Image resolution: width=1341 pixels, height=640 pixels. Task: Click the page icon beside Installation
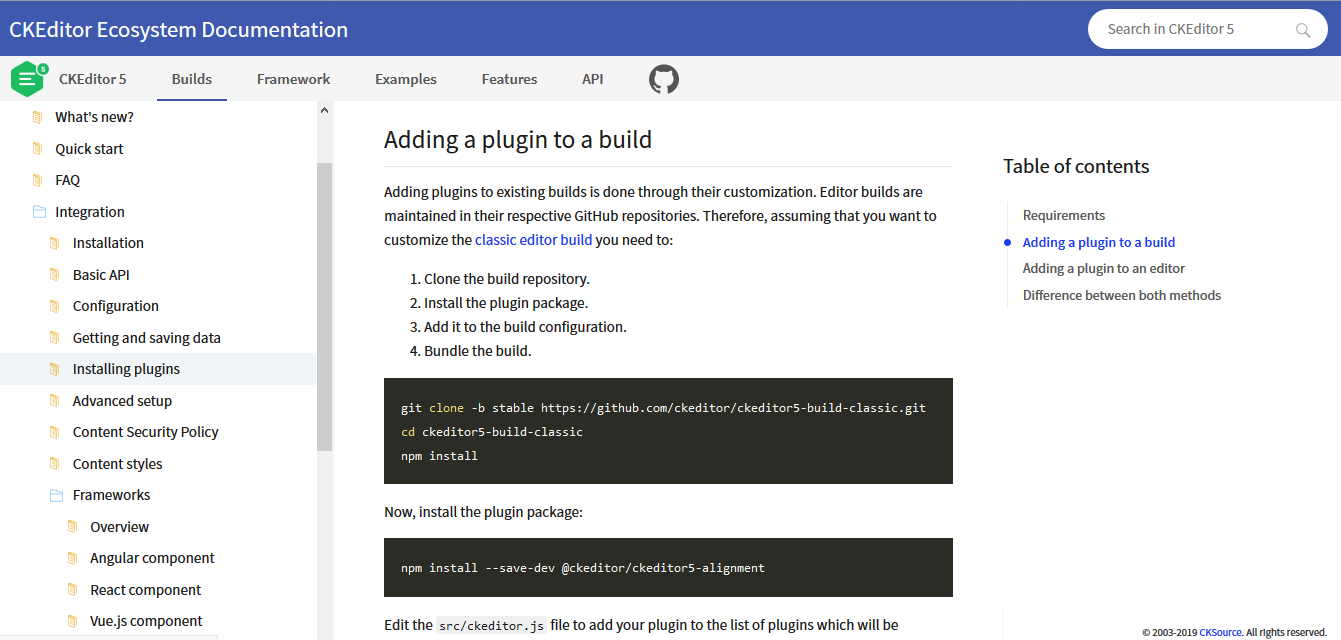55,243
